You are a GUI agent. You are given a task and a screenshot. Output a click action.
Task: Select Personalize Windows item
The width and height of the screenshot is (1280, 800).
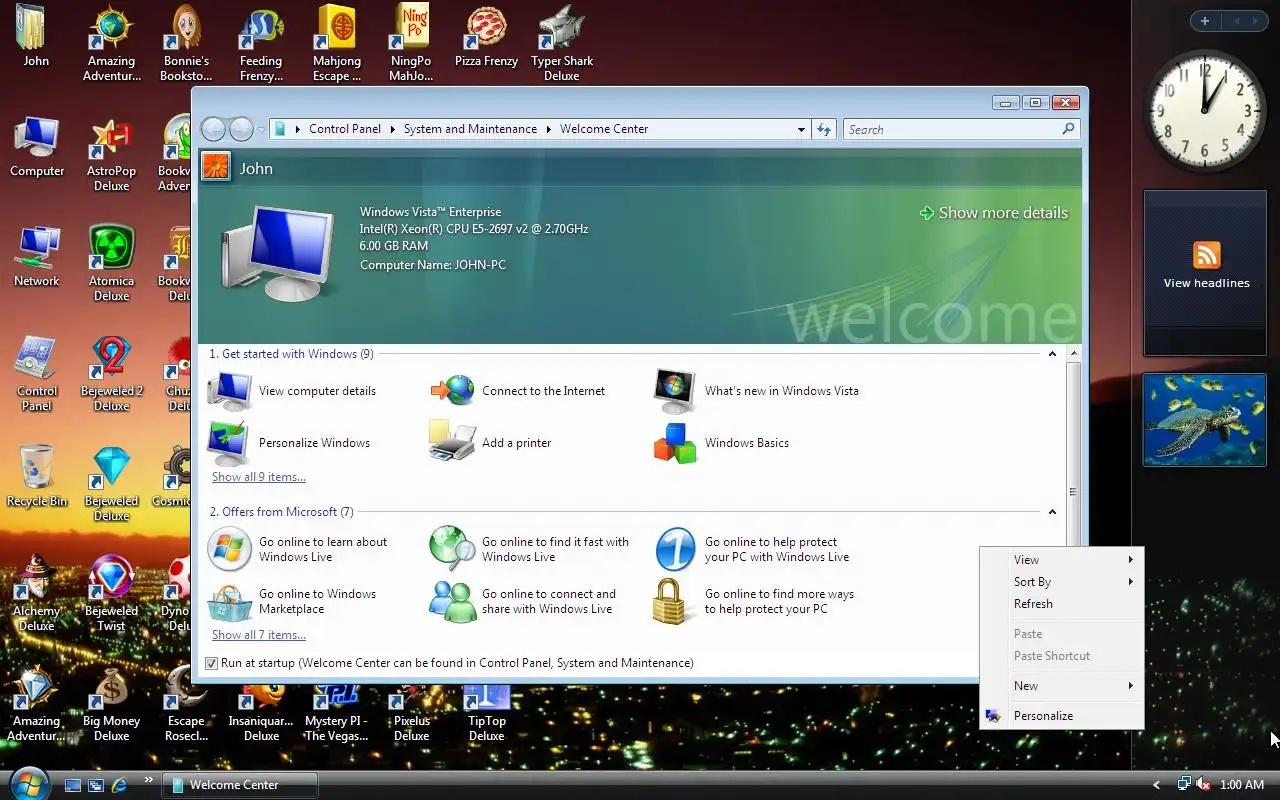[289, 443]
